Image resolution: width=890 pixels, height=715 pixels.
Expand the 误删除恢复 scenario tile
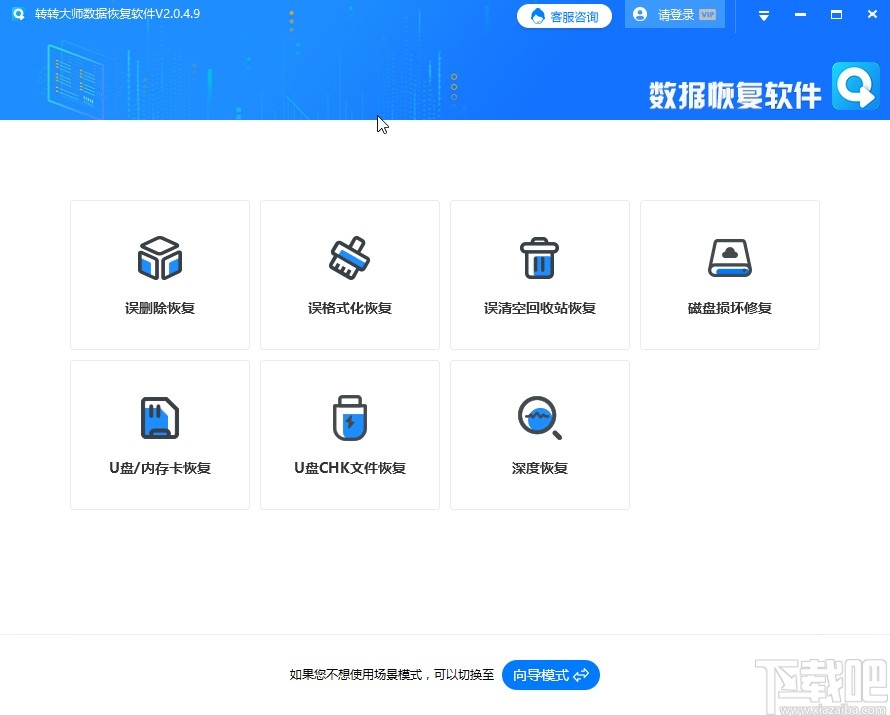point(159,275)
